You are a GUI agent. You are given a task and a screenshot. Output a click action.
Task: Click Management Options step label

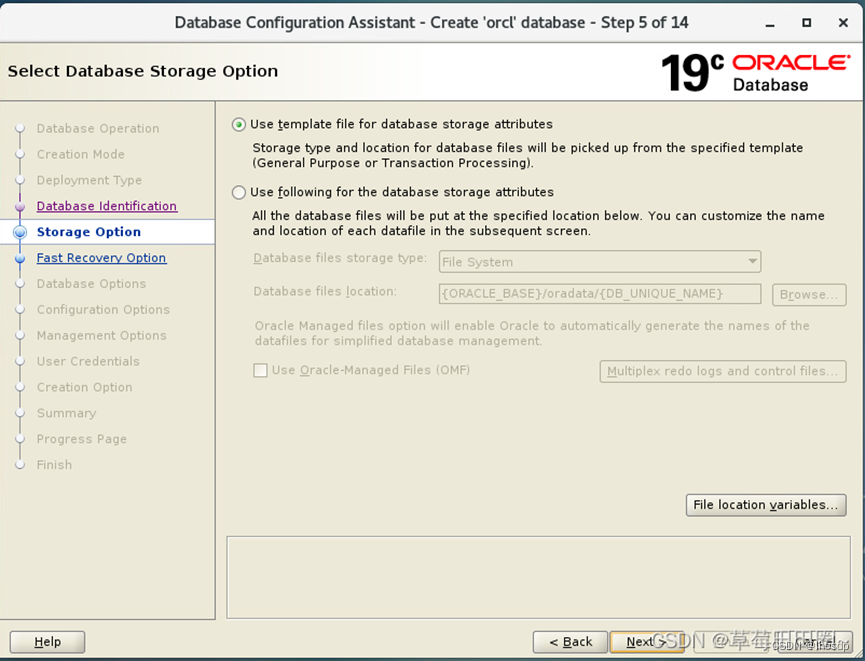coord(102,335)
